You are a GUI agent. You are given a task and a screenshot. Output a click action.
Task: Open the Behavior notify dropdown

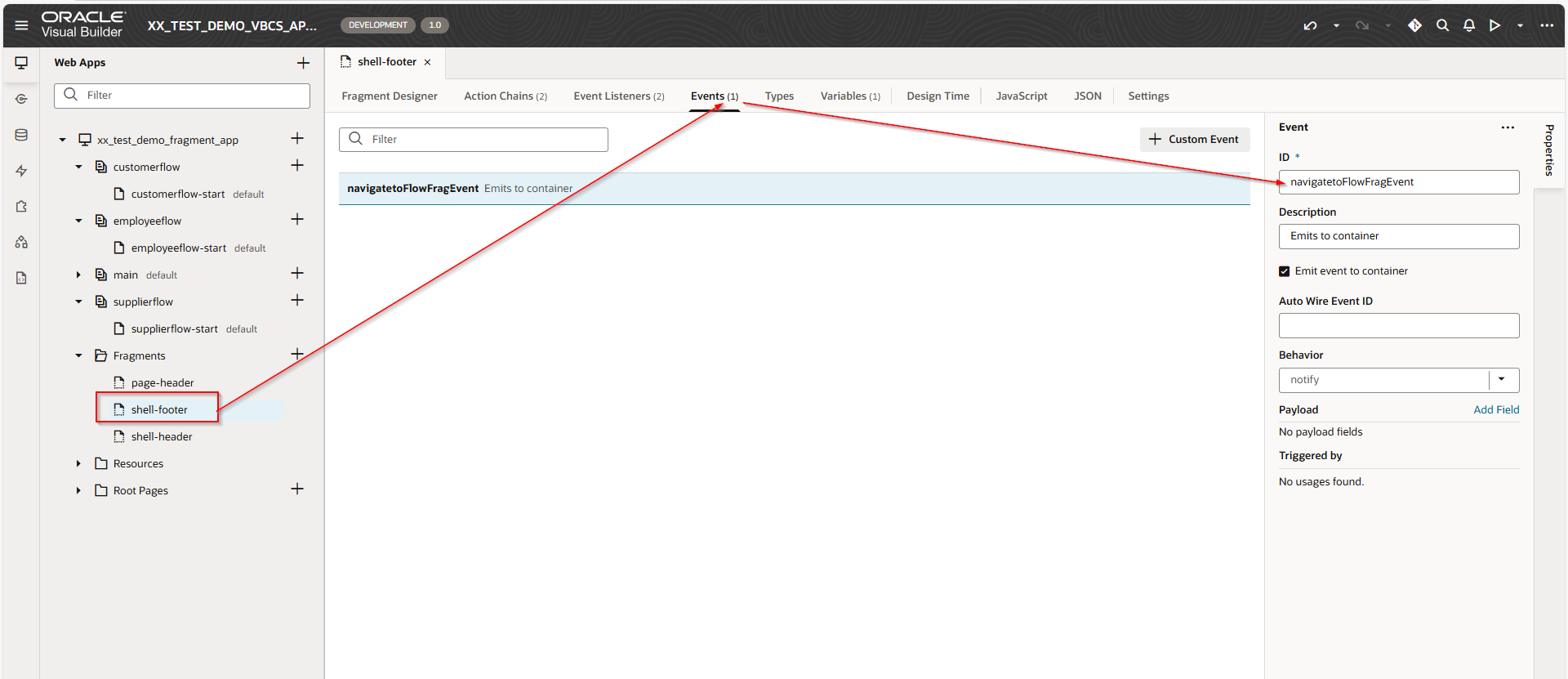(1501, 380)
